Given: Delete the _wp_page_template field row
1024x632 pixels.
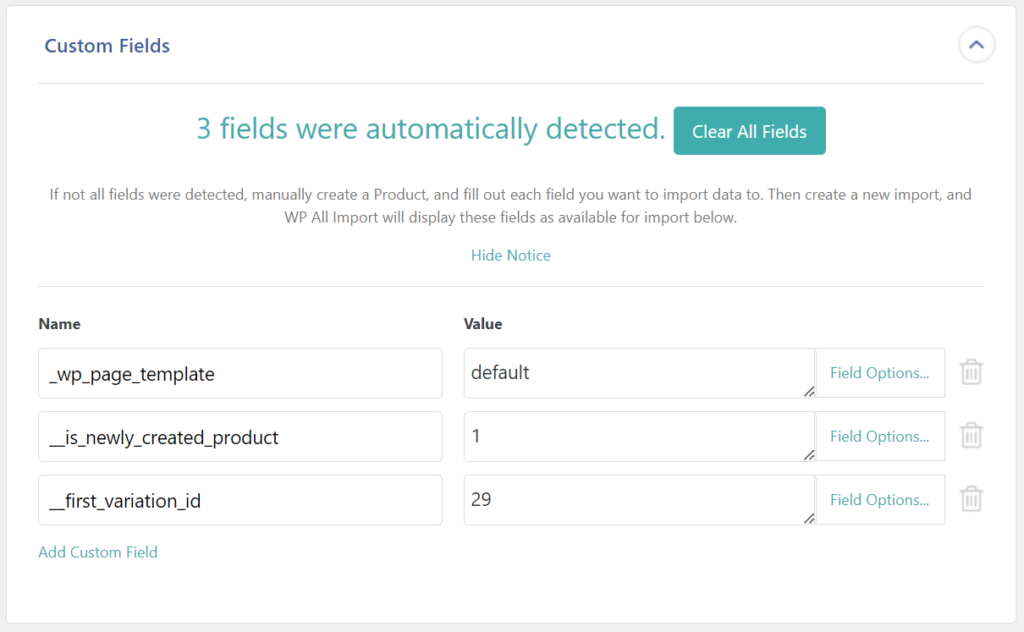Looking at the screenshot, I should pos(971,372).
